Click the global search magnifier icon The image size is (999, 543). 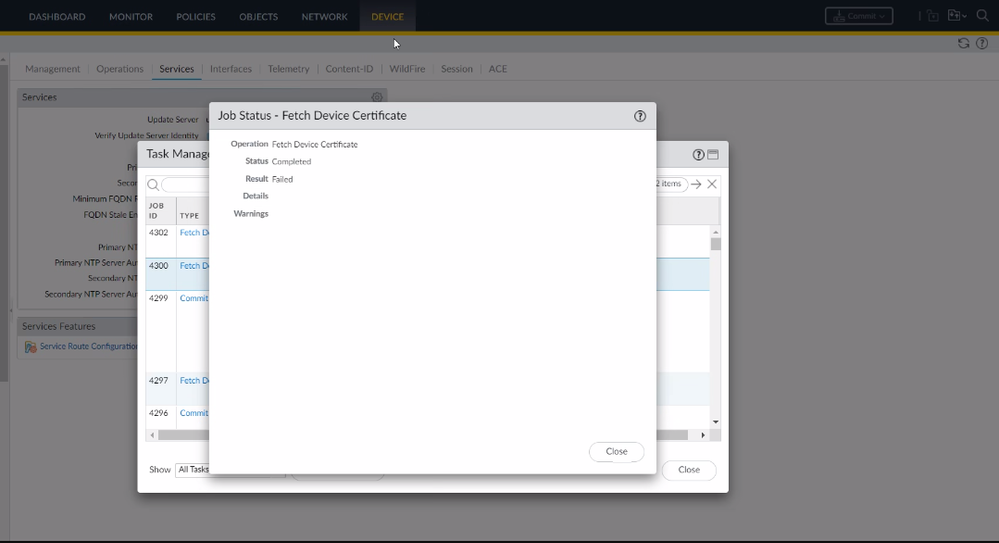pyautogui.click(x=982, y=16)
